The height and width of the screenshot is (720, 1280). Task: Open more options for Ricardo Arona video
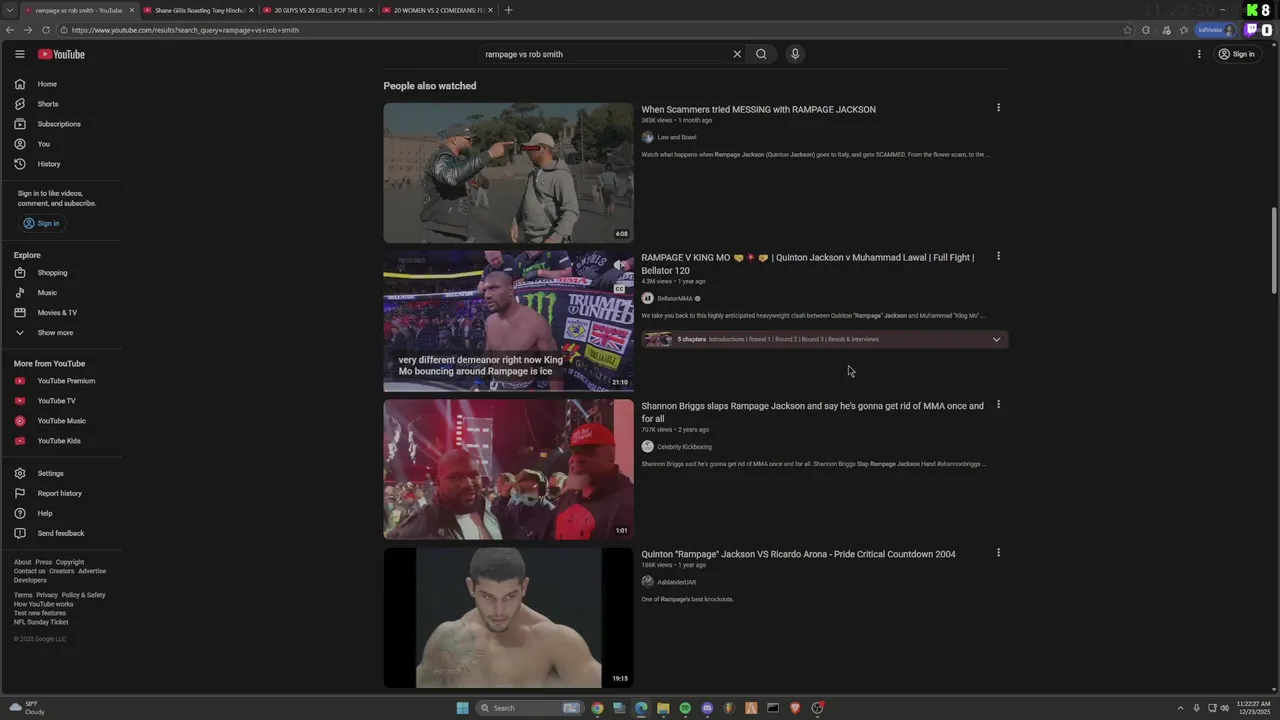(x=998, y=552)
